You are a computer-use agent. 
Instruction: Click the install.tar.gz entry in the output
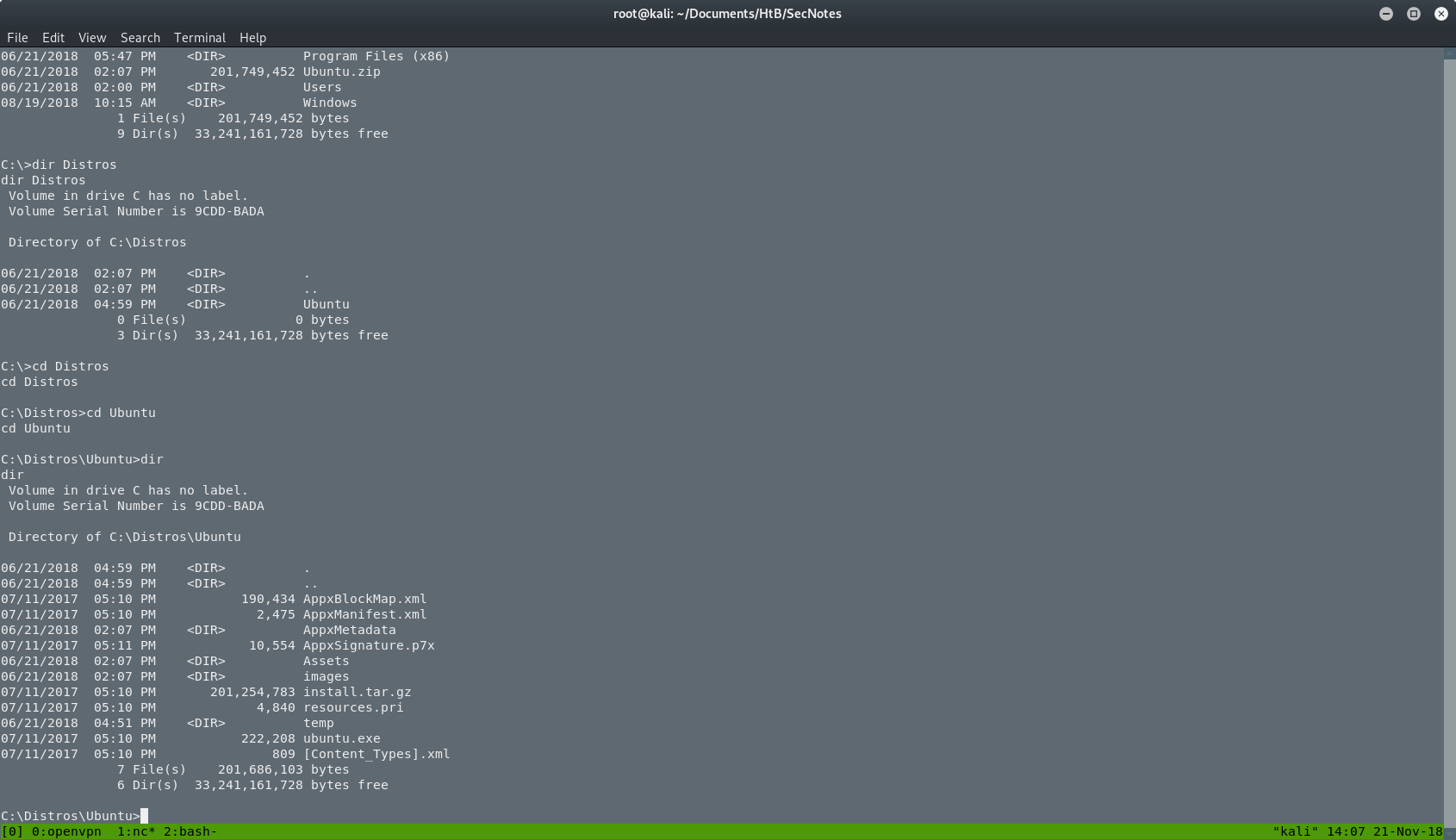pos(357,692)
